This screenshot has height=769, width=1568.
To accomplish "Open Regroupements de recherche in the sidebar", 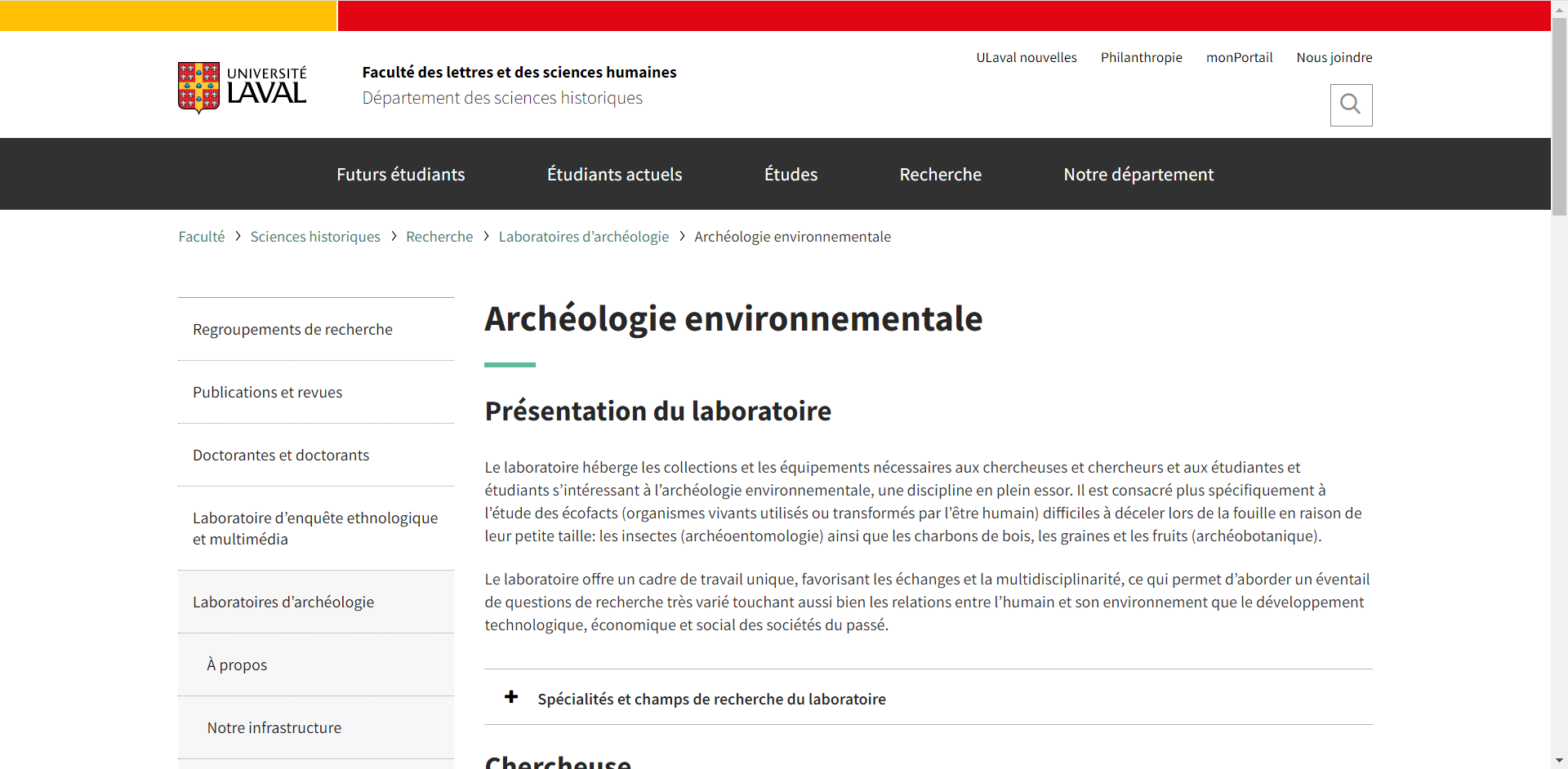I will point(292,329).
